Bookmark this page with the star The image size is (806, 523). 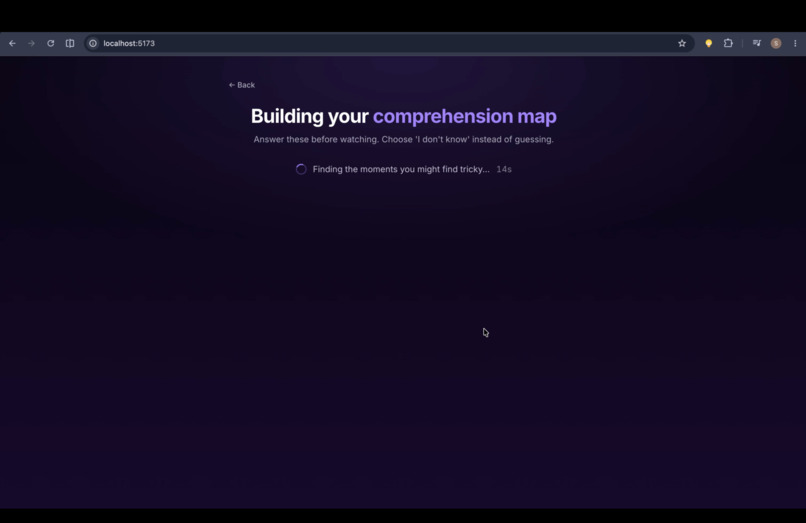[x=682, y=44]
